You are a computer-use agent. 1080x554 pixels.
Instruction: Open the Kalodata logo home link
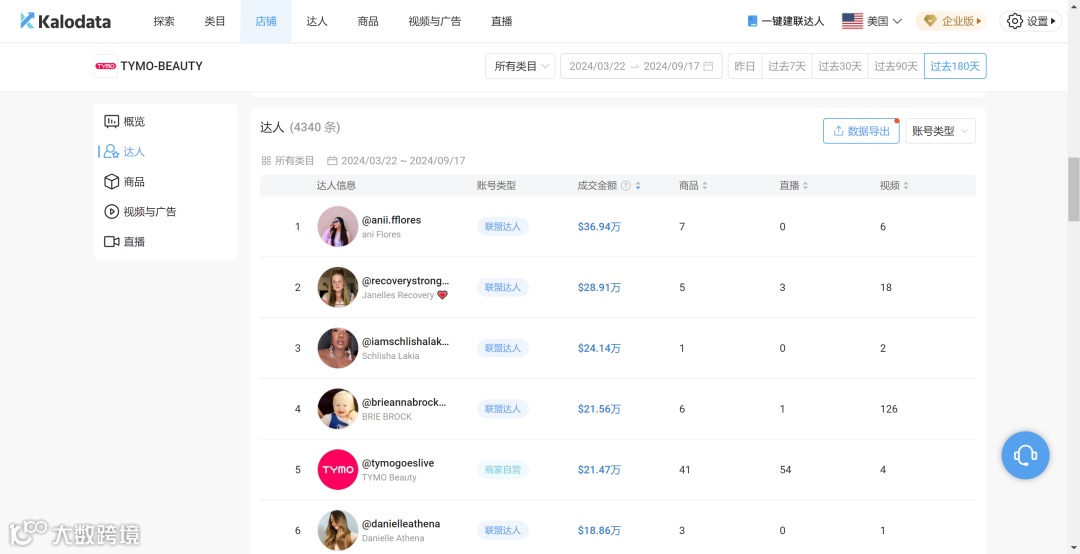tap(65, 21)
